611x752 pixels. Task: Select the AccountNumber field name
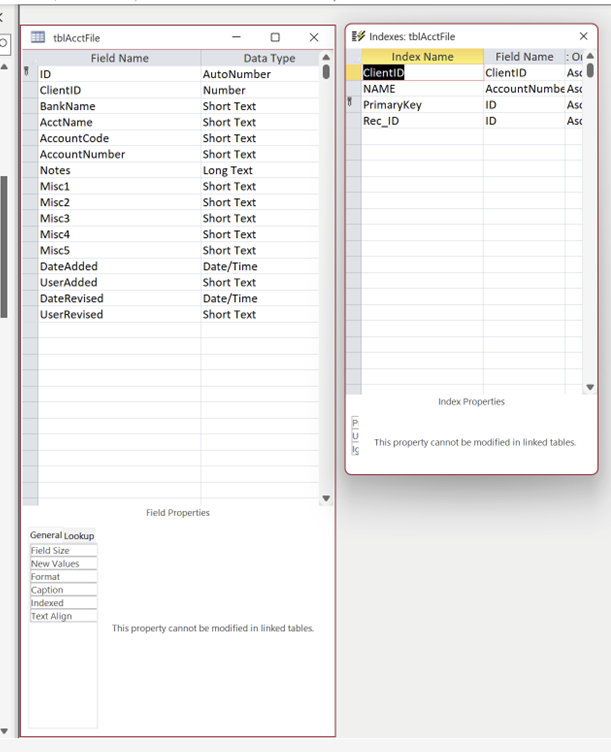coord(119,154)
